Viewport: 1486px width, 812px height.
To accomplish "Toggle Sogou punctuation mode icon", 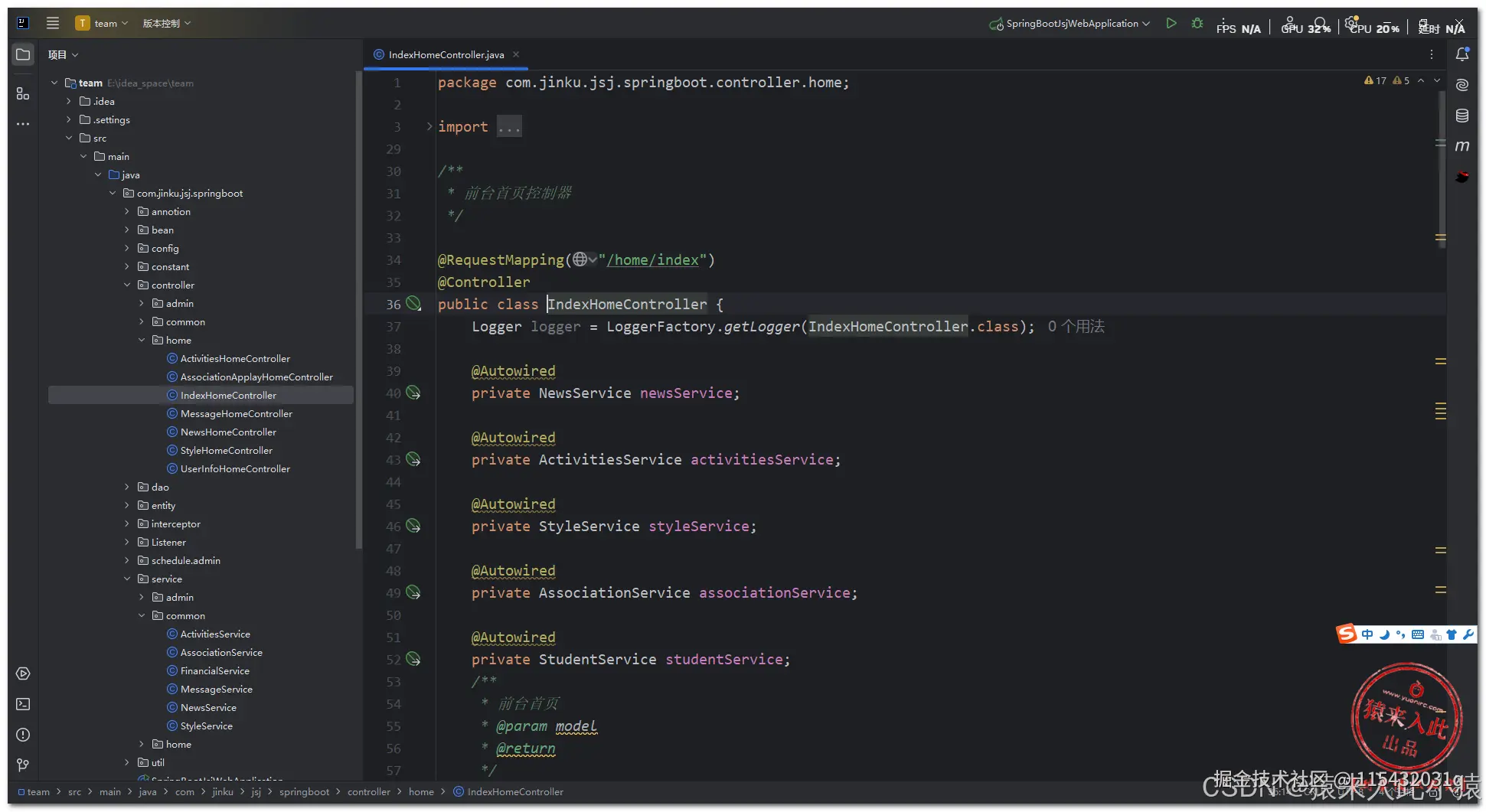I will pos(1400,634).
